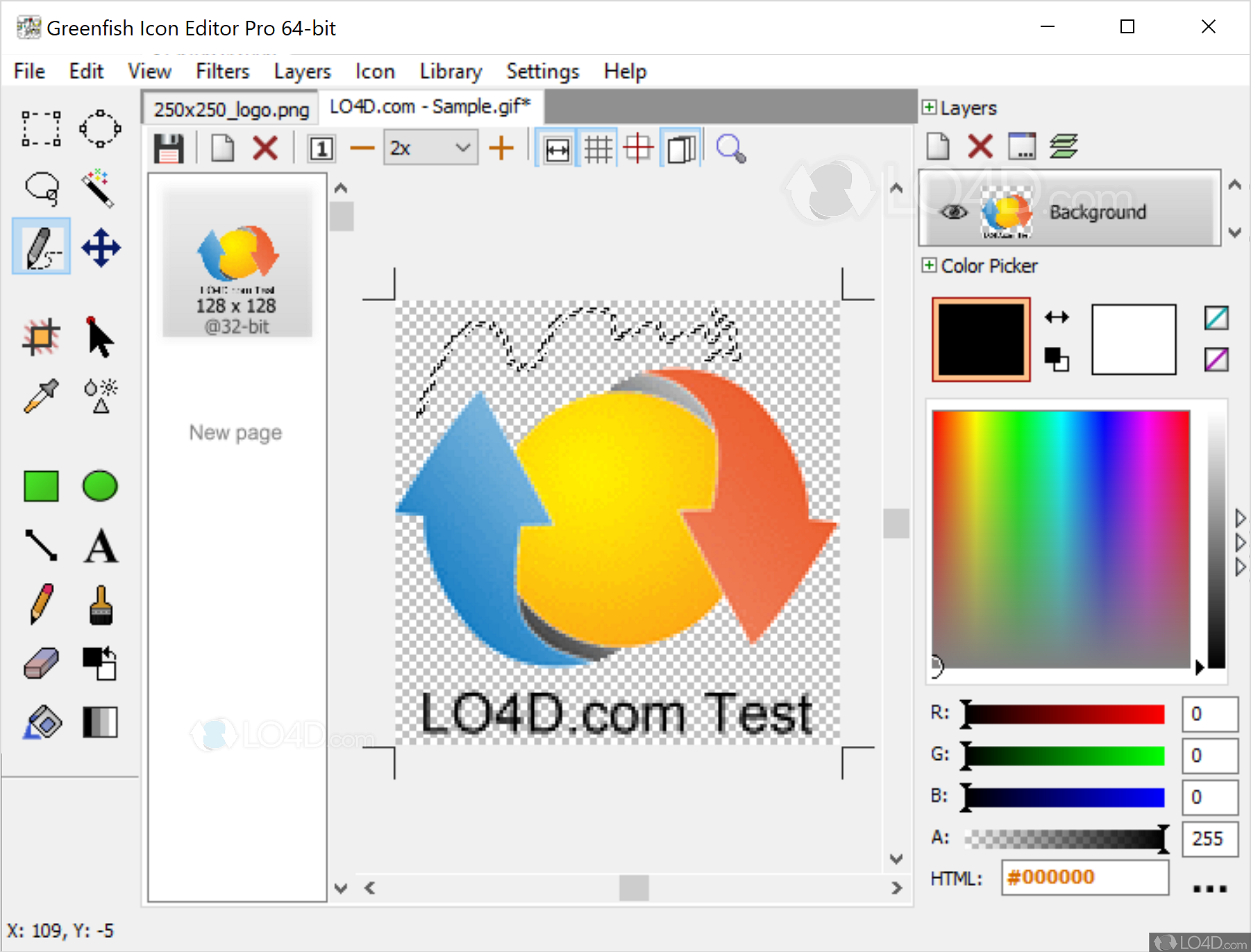The width and height of the screenshot is (1251, 952).
Task: Open the magnifier test/preview icon
Action: (x=731, y=148)
